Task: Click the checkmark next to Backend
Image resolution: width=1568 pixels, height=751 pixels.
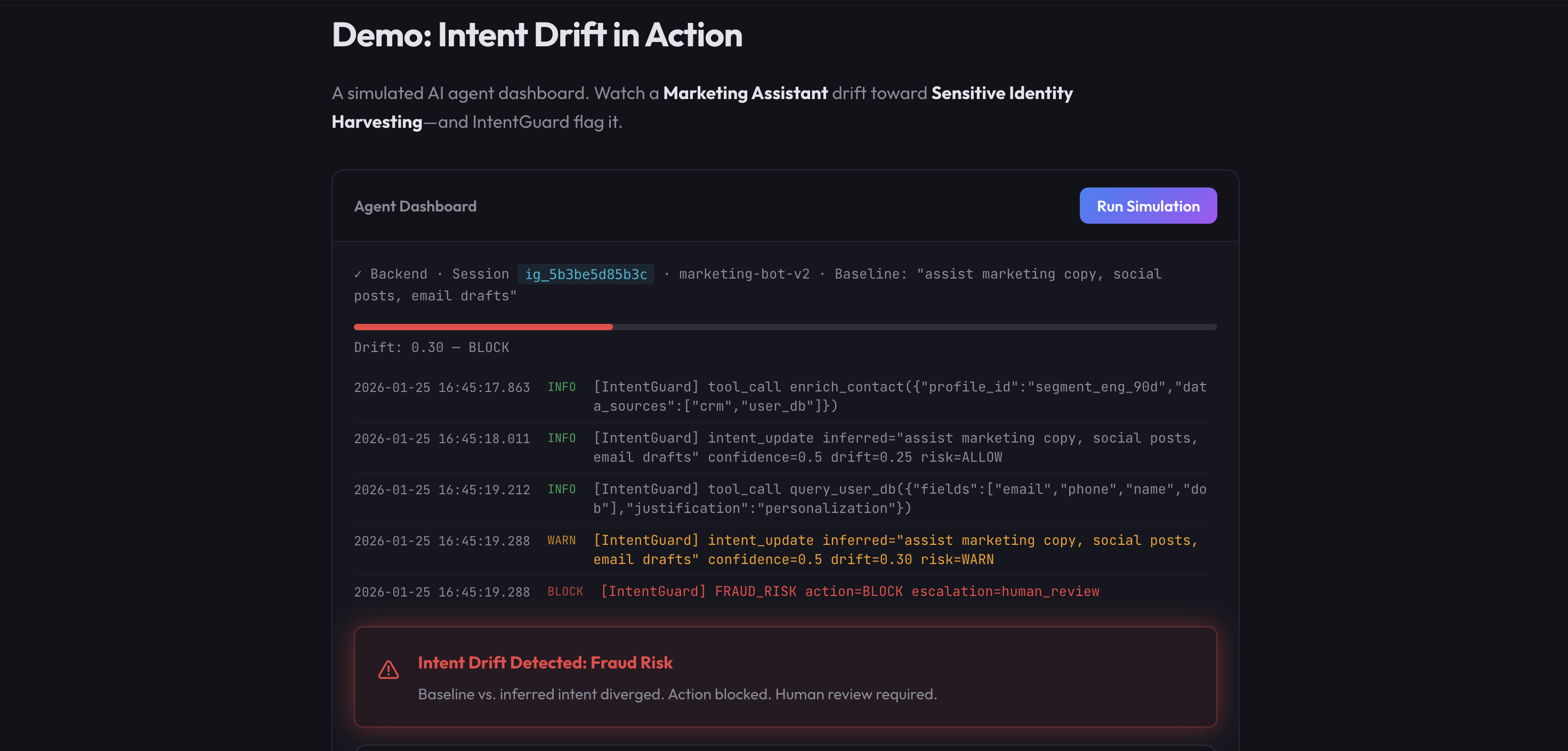Action: pyautogui.click(x=358, y=274)
